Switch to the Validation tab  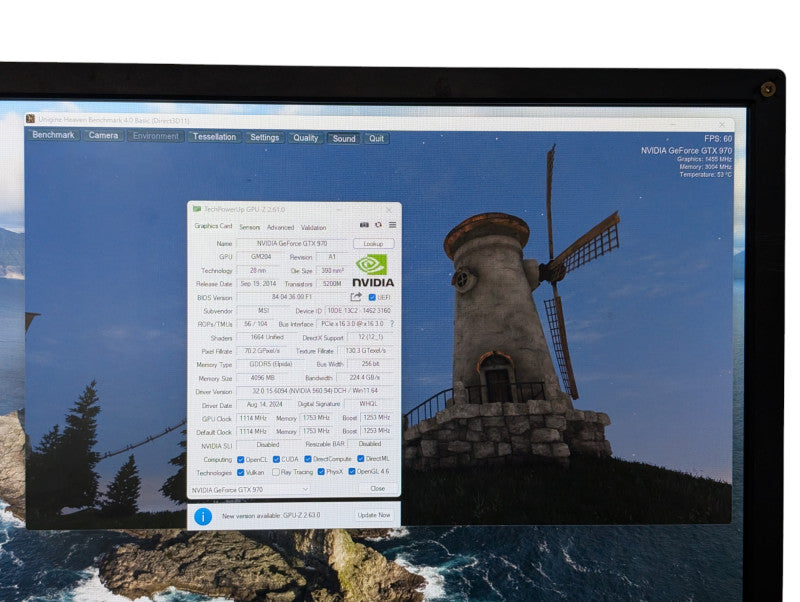[x=313, y=228]
